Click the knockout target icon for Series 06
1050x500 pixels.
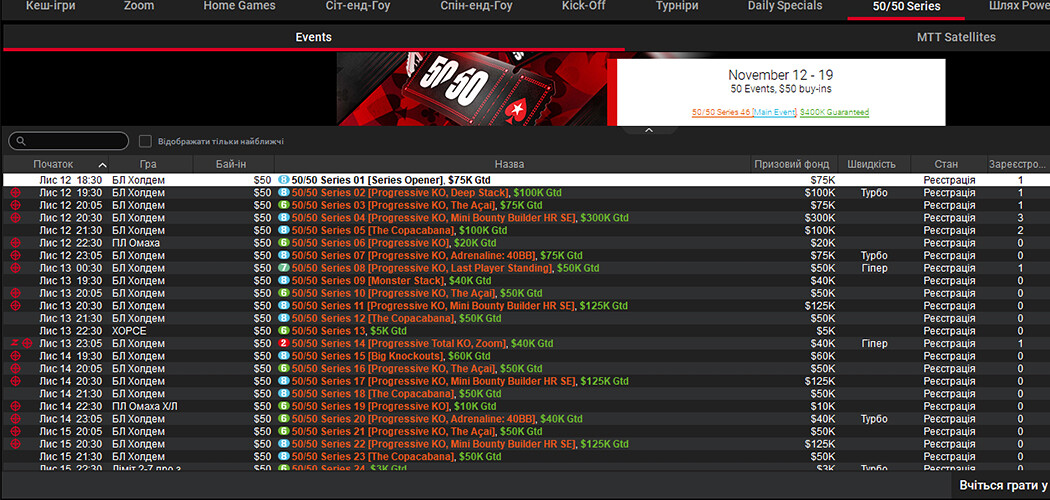point(15,243)
